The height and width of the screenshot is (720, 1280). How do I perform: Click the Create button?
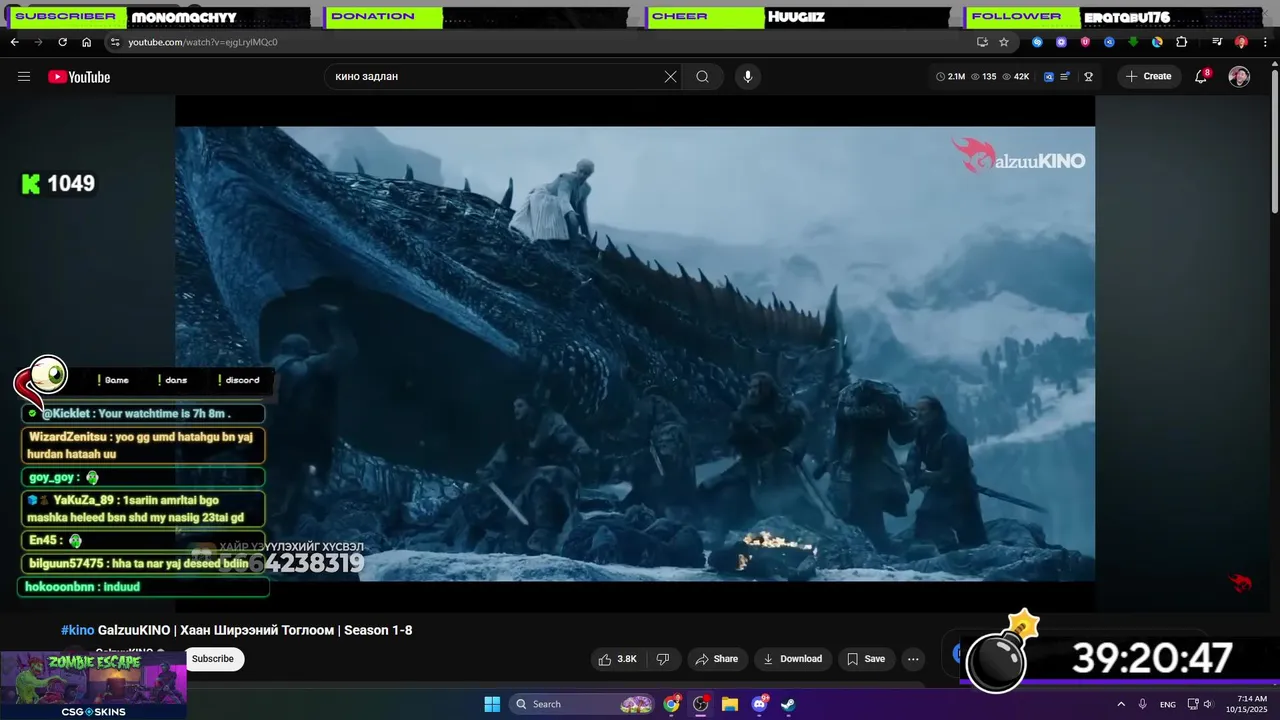point(1148,77)
